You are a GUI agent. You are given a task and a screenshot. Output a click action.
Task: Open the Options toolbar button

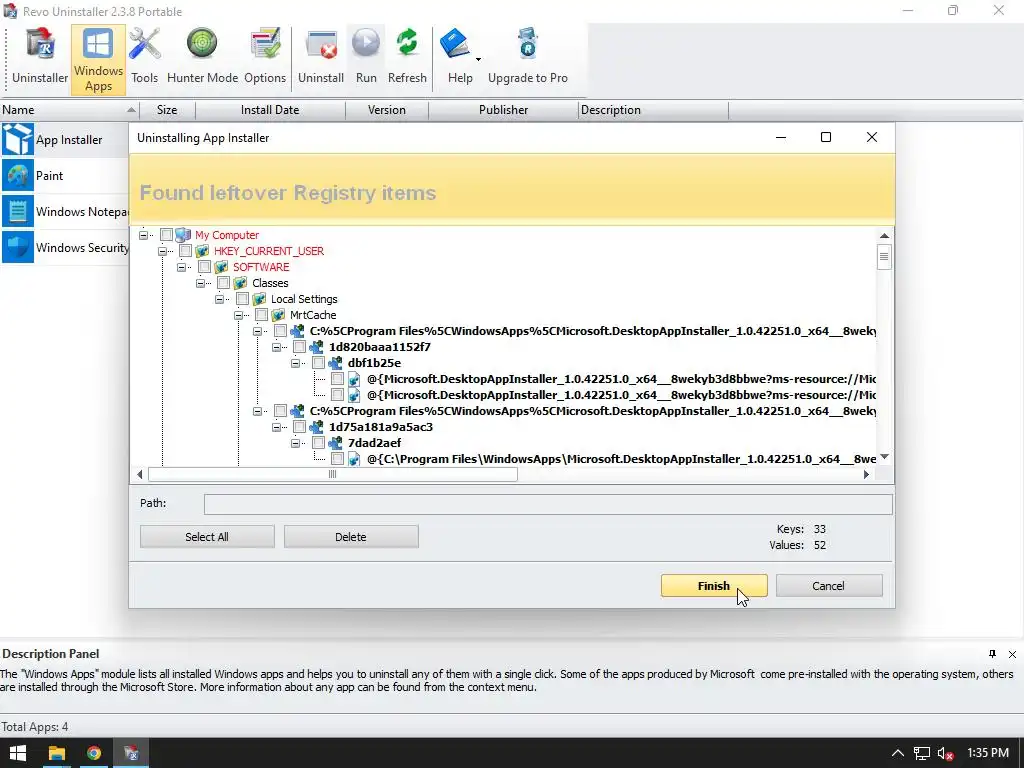(x=264, y=56)
